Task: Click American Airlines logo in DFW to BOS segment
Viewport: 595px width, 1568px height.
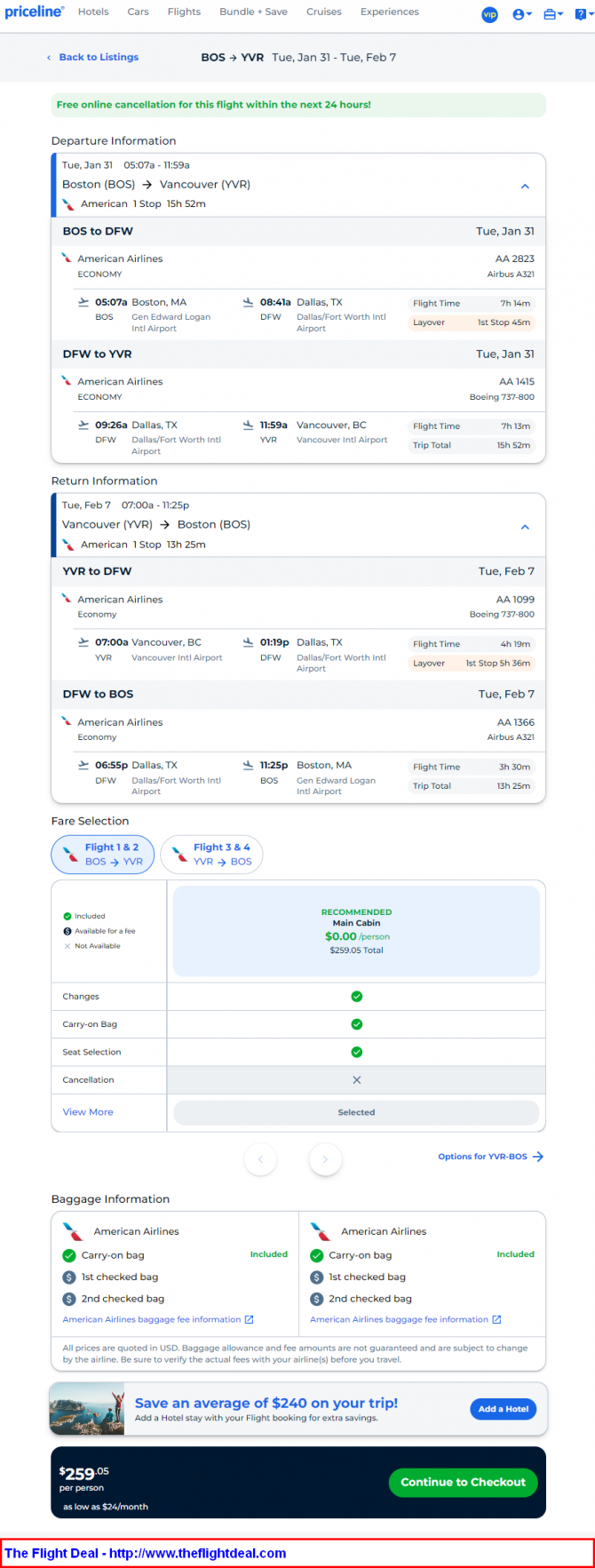Action: click(67, 722)
